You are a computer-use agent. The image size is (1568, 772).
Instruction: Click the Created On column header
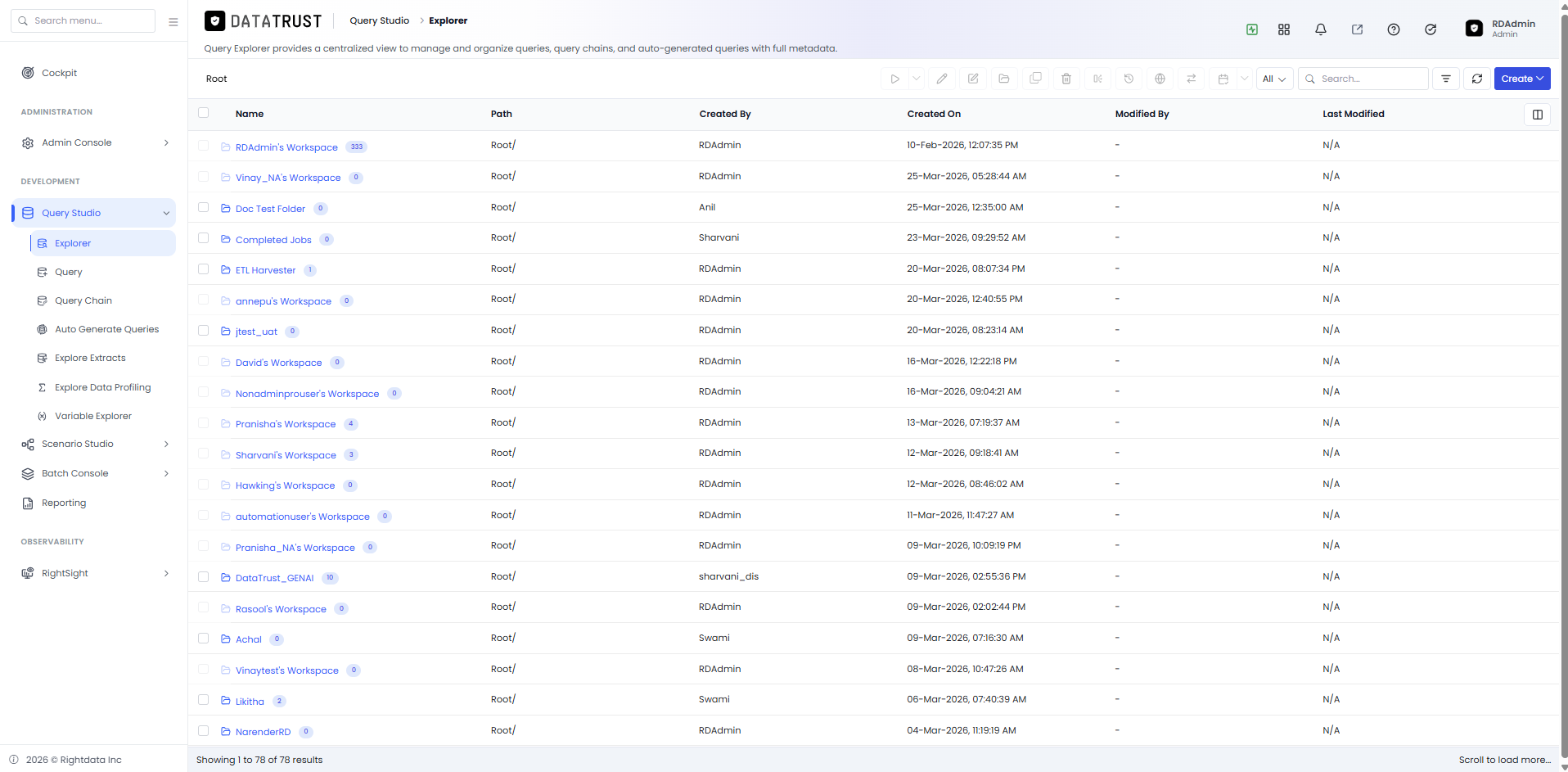click(934, 114)
